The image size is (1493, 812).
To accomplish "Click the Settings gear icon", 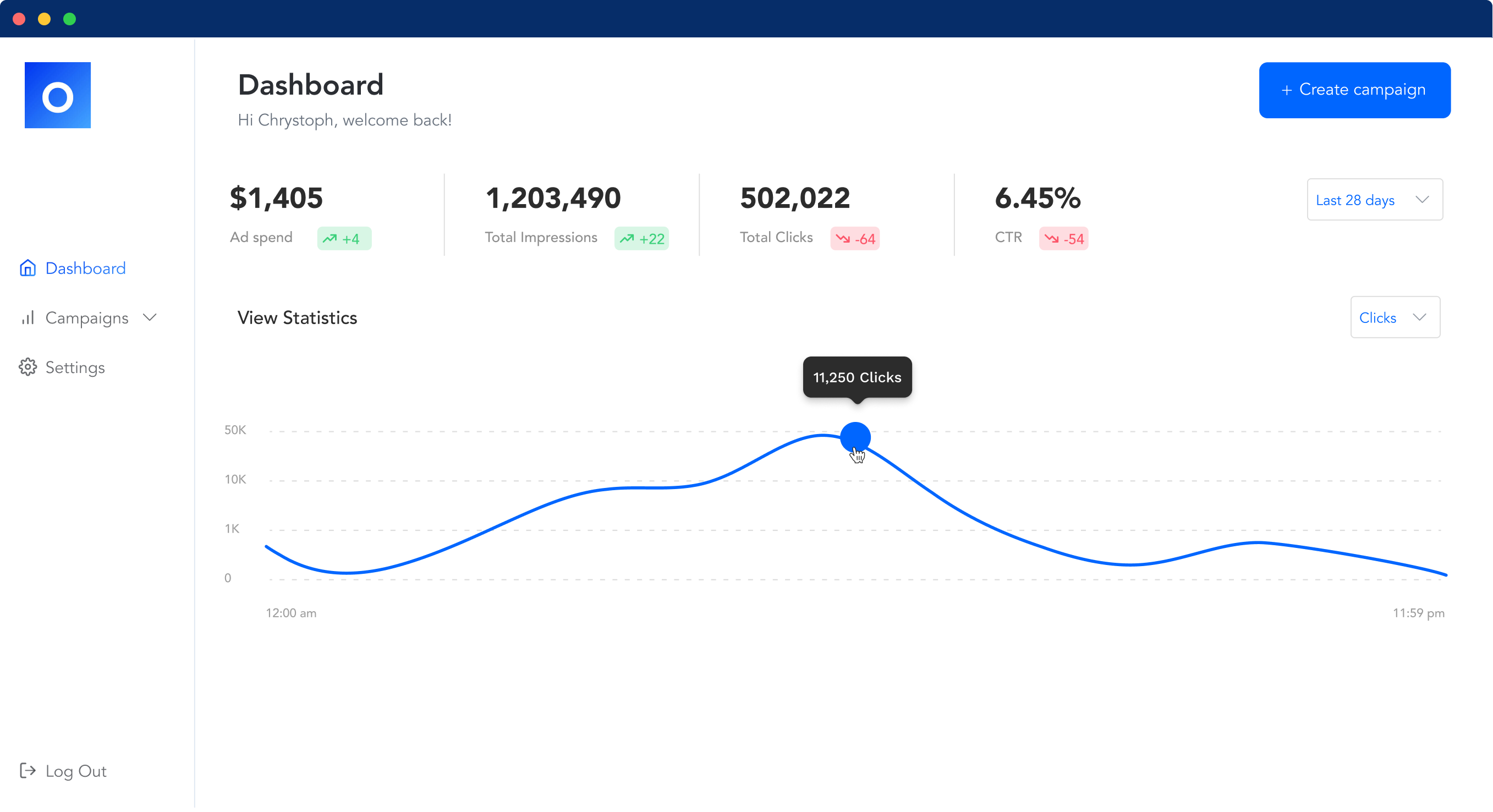I will point(28,367).
